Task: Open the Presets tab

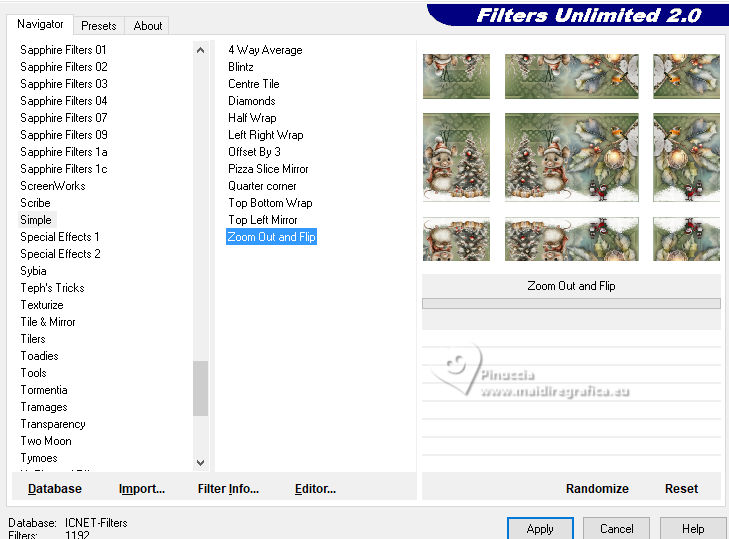Action: coord(99,26)
